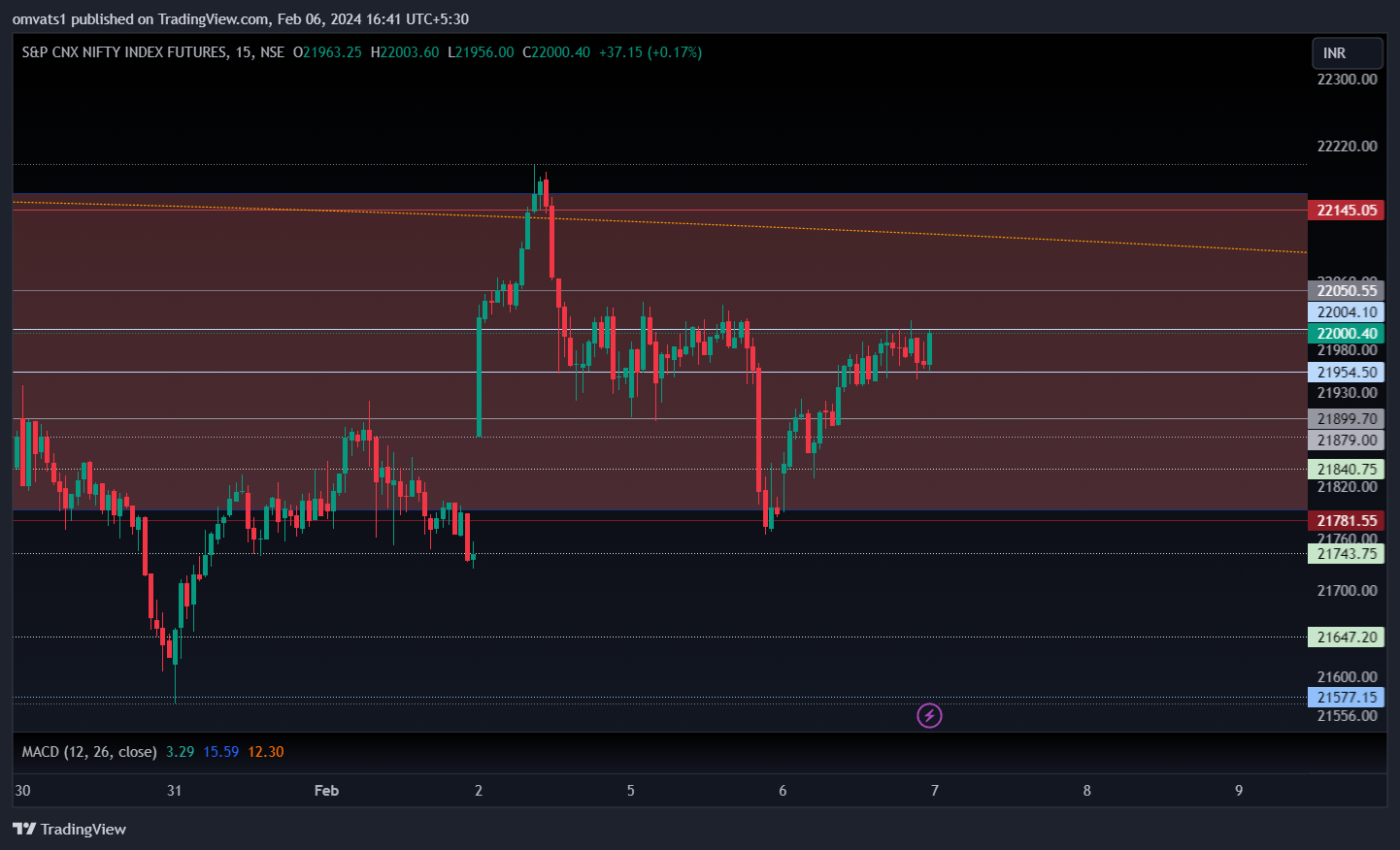The height and width of the screenshot is (850, 1400).
Task: Click the 8 date on the time axis
Action: pos(1087,791)
